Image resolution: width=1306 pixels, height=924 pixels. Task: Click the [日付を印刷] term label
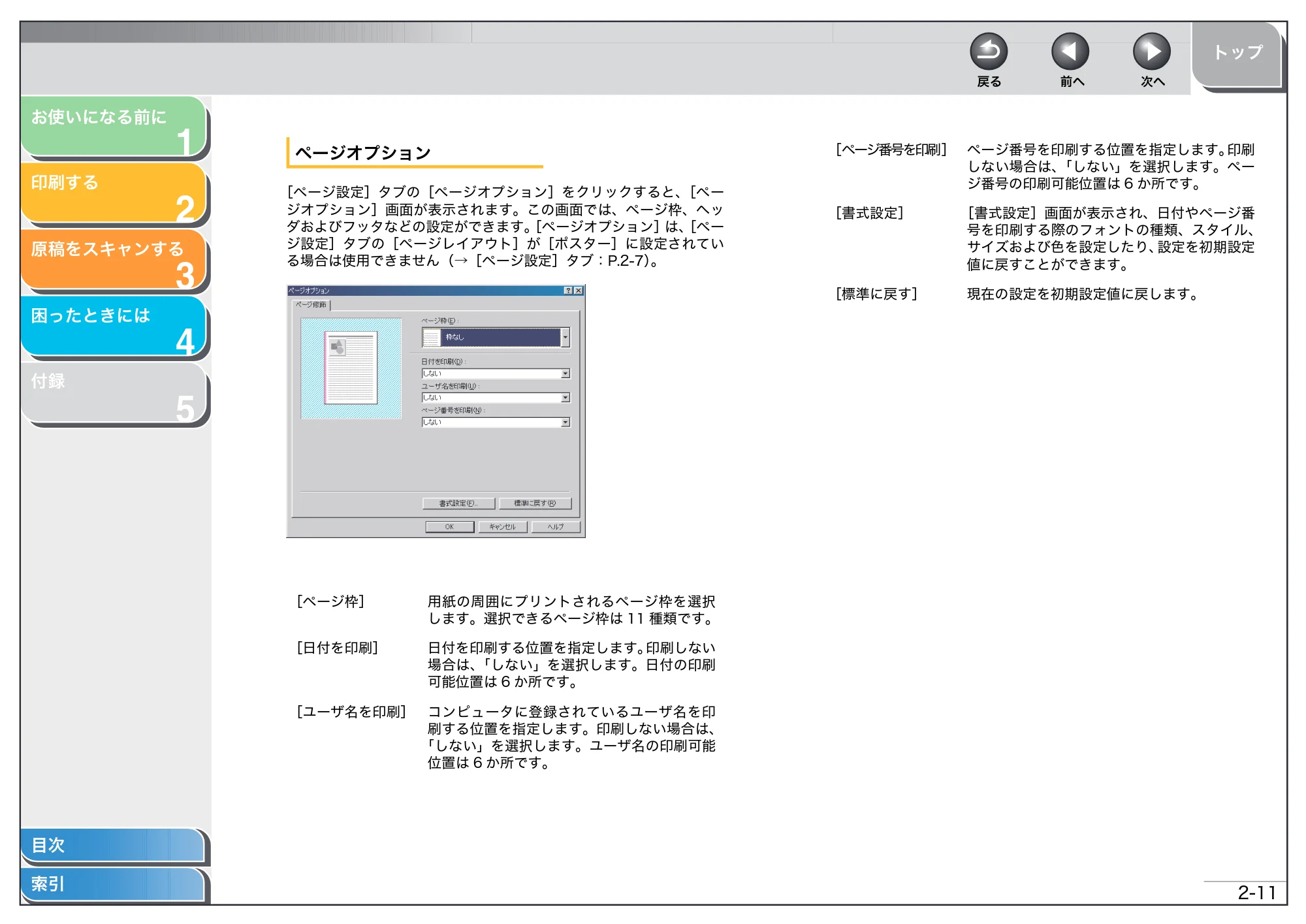(x=338, y=648)
